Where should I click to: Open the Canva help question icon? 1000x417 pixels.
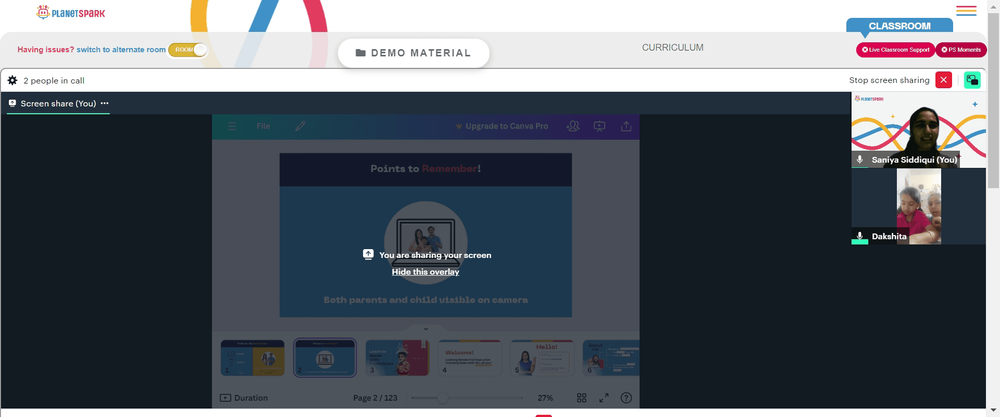(626, 397)
